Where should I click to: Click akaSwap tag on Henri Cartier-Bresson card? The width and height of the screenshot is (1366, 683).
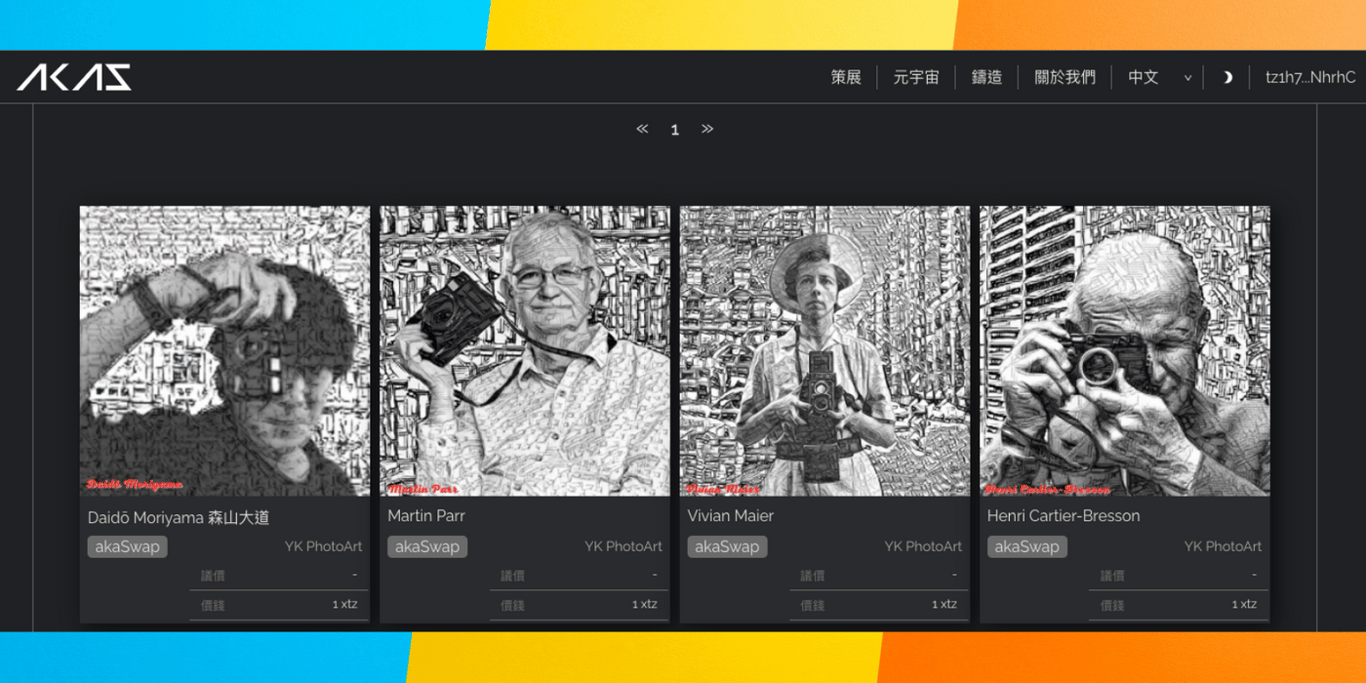1027,547
